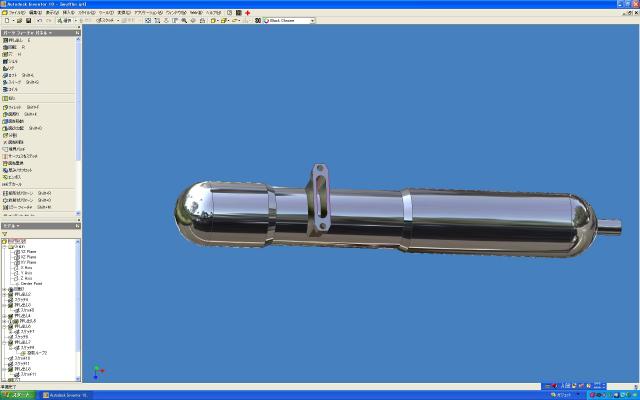Click the Fillet tool in the features panel

[x=18, y=106]
